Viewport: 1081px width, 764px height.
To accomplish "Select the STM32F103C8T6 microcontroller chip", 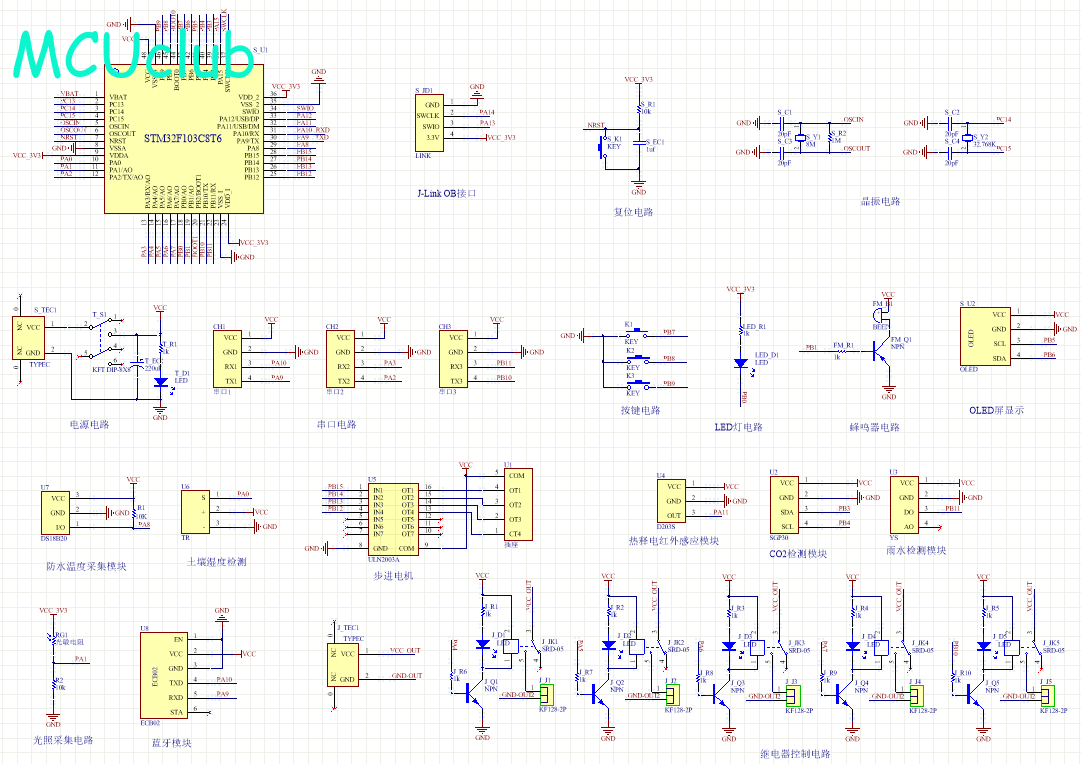I will (183, 140).
